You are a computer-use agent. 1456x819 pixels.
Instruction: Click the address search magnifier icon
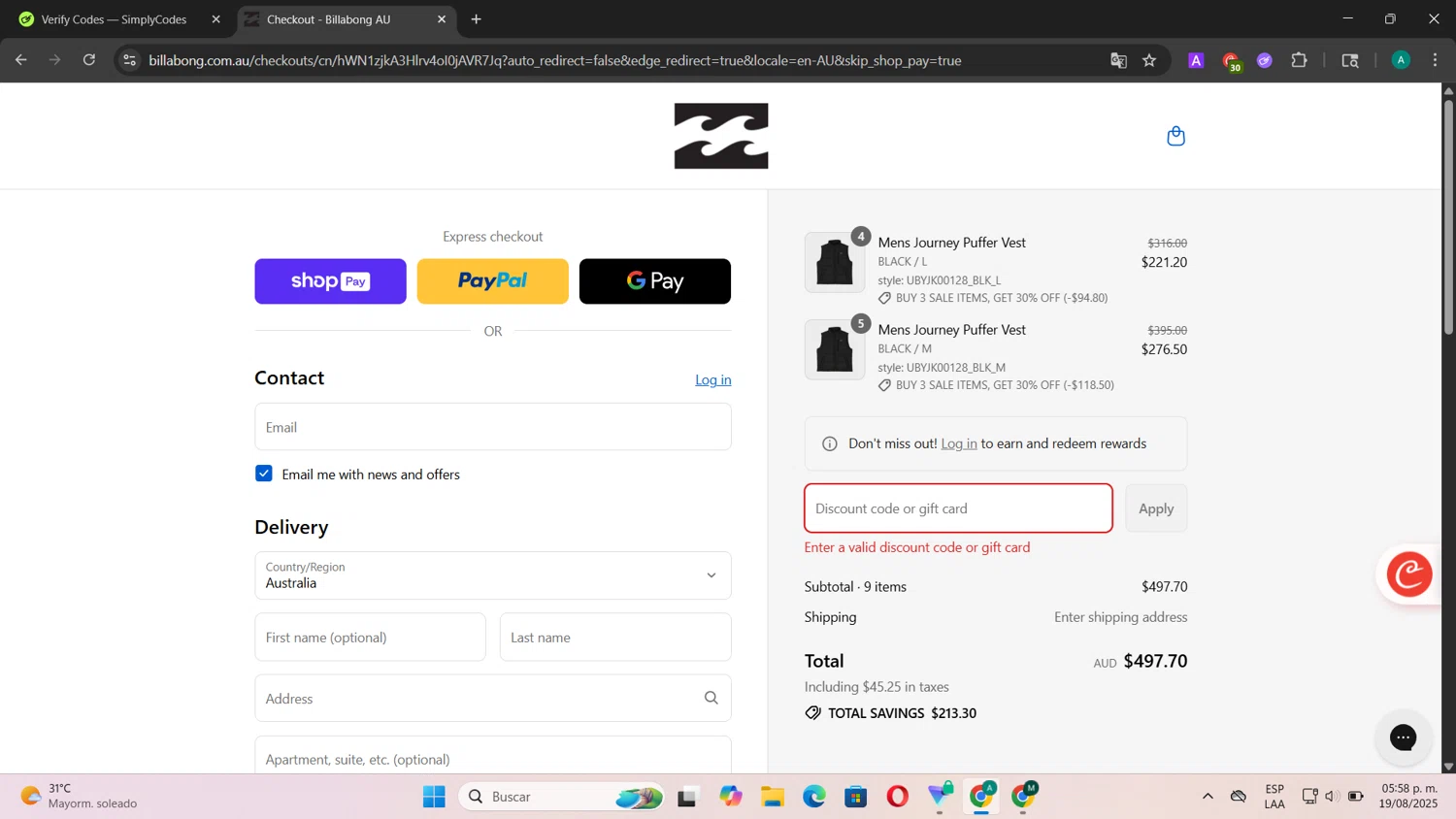click(711, 698)
